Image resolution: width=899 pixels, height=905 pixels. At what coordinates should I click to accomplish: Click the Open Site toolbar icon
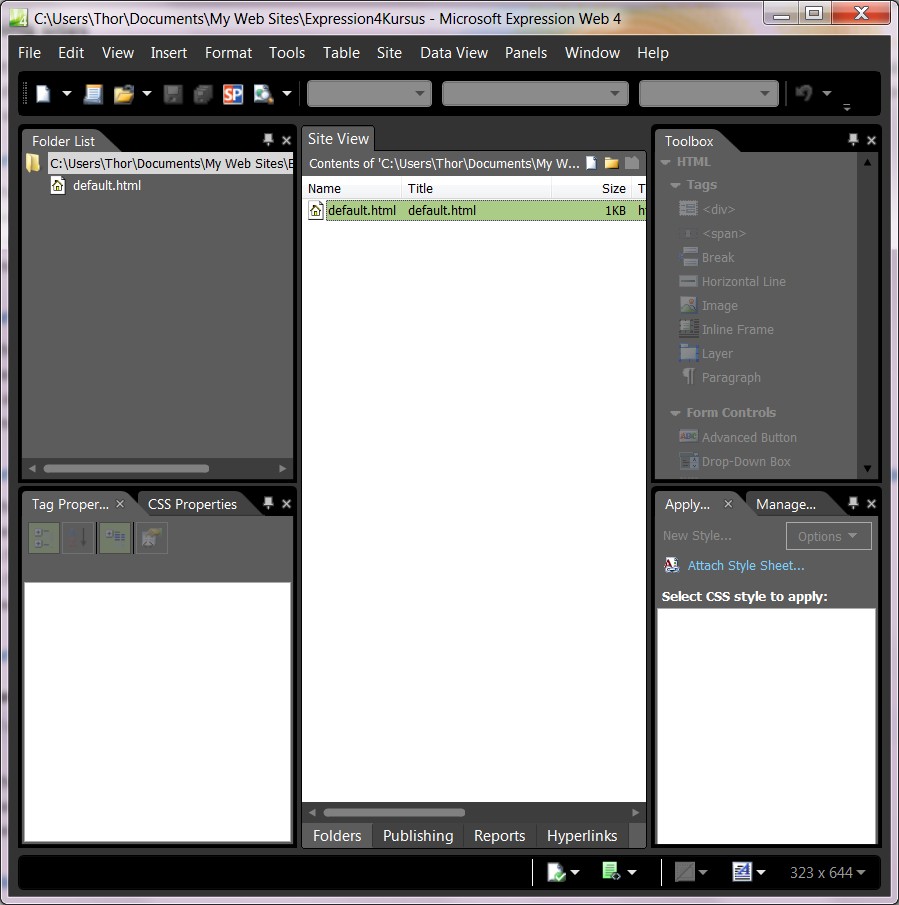(x=93, y=93)
